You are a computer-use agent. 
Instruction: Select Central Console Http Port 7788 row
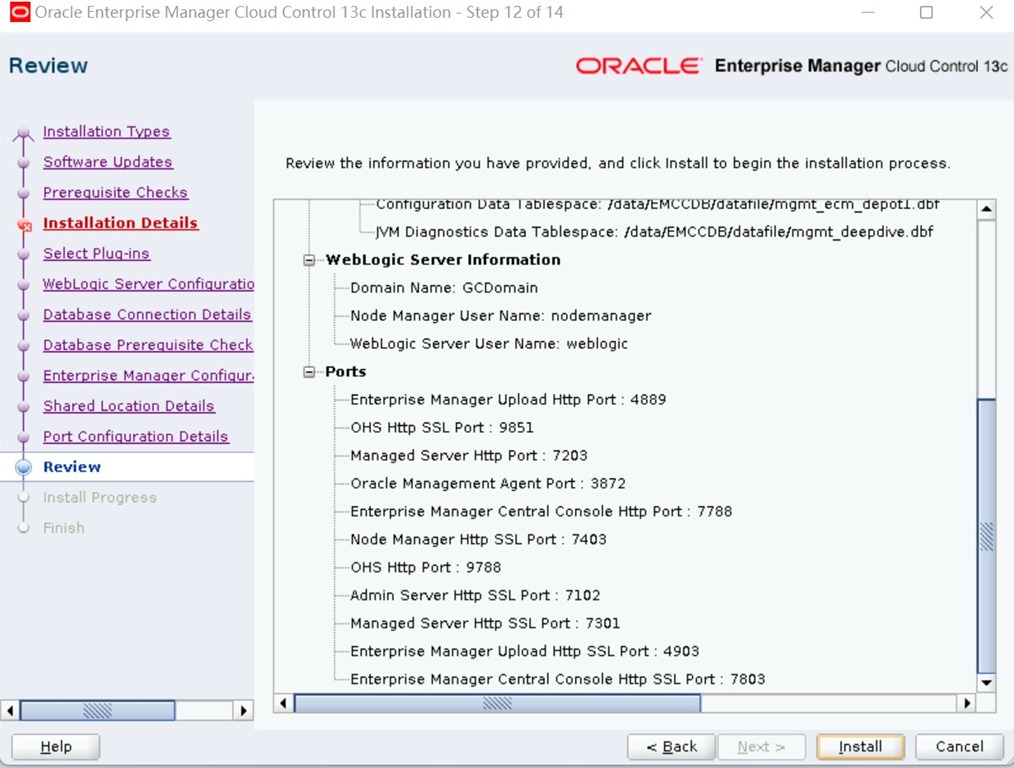[541, 511]
